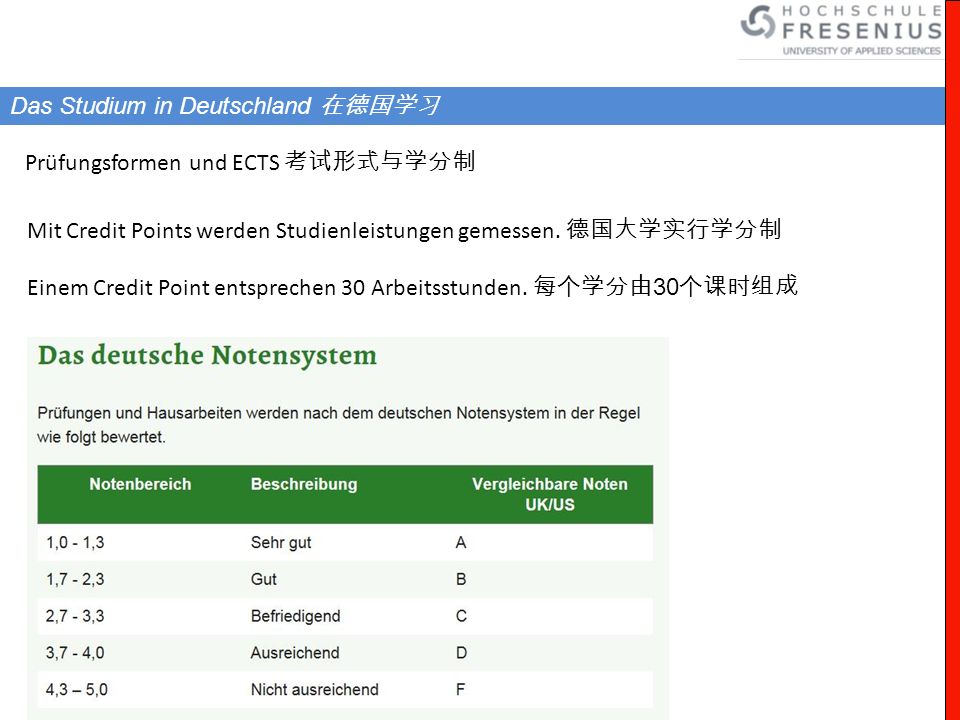
Task: Click the grade 'A' cell
Action: tap(461, 542)
